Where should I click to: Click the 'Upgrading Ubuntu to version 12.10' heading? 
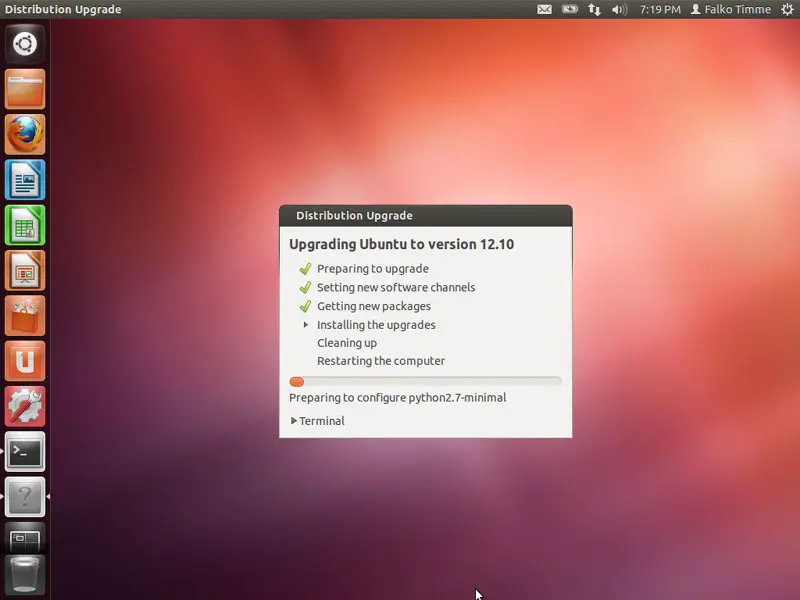coord(402,244)
